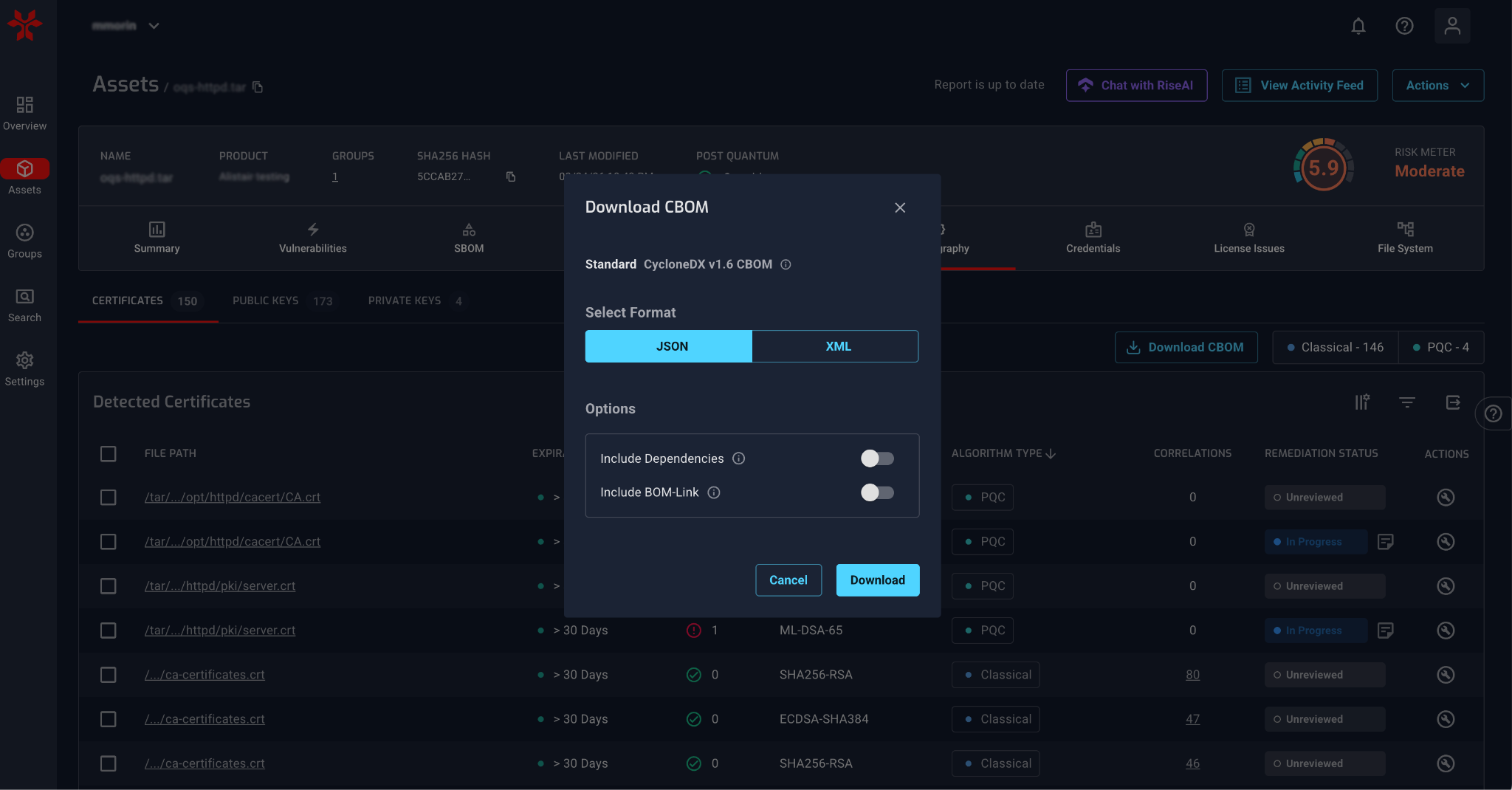
Task: Click the info icon next to CycloneDX standard
Action: tap(786, 265)
